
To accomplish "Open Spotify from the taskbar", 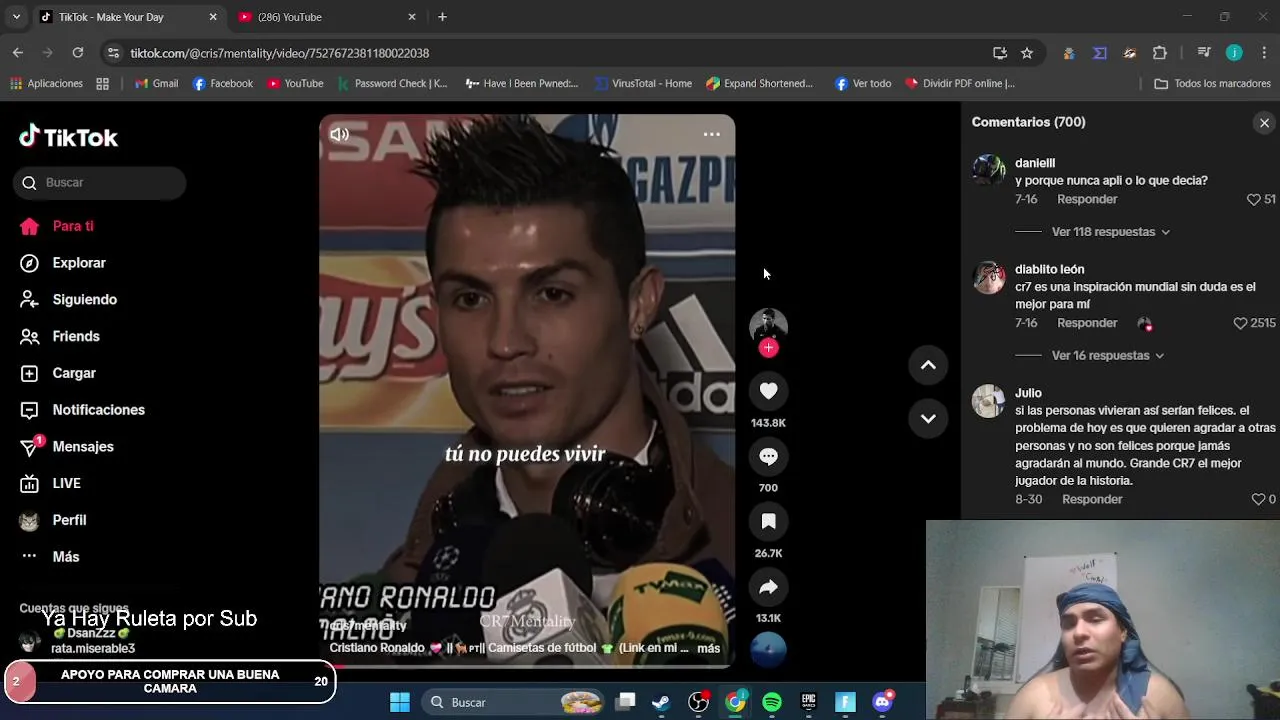I will point(772,703).
